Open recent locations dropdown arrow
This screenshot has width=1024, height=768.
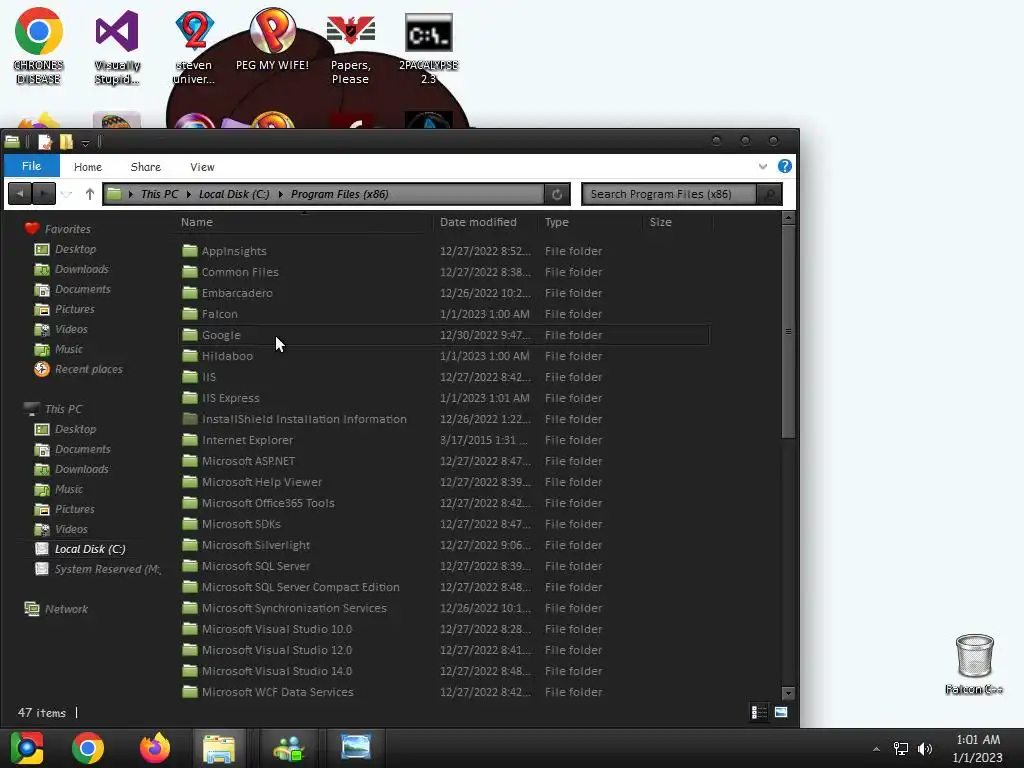(66, 194)
